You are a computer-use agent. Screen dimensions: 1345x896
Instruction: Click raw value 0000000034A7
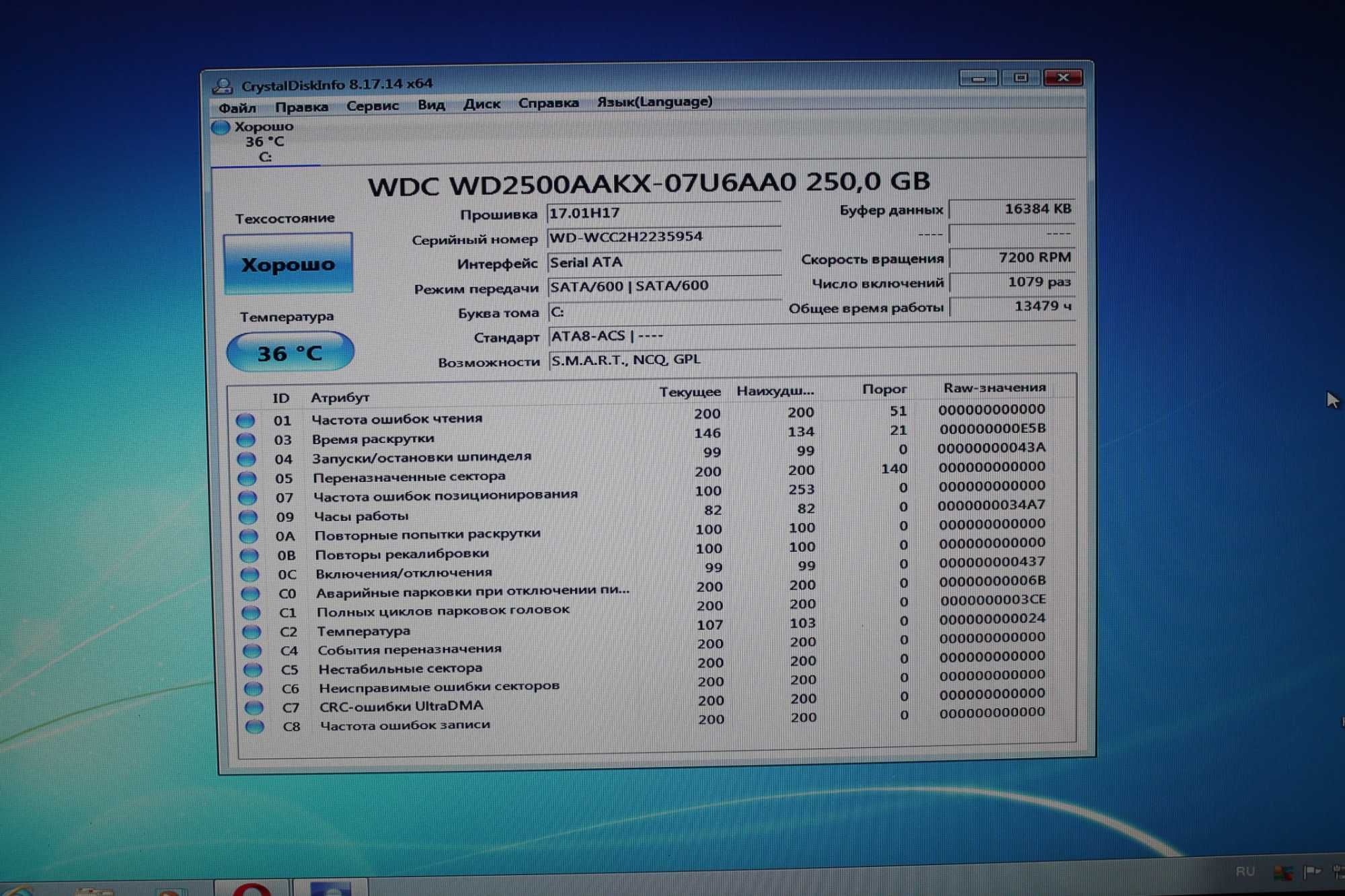pyautogui.click(x=991, y=505)
